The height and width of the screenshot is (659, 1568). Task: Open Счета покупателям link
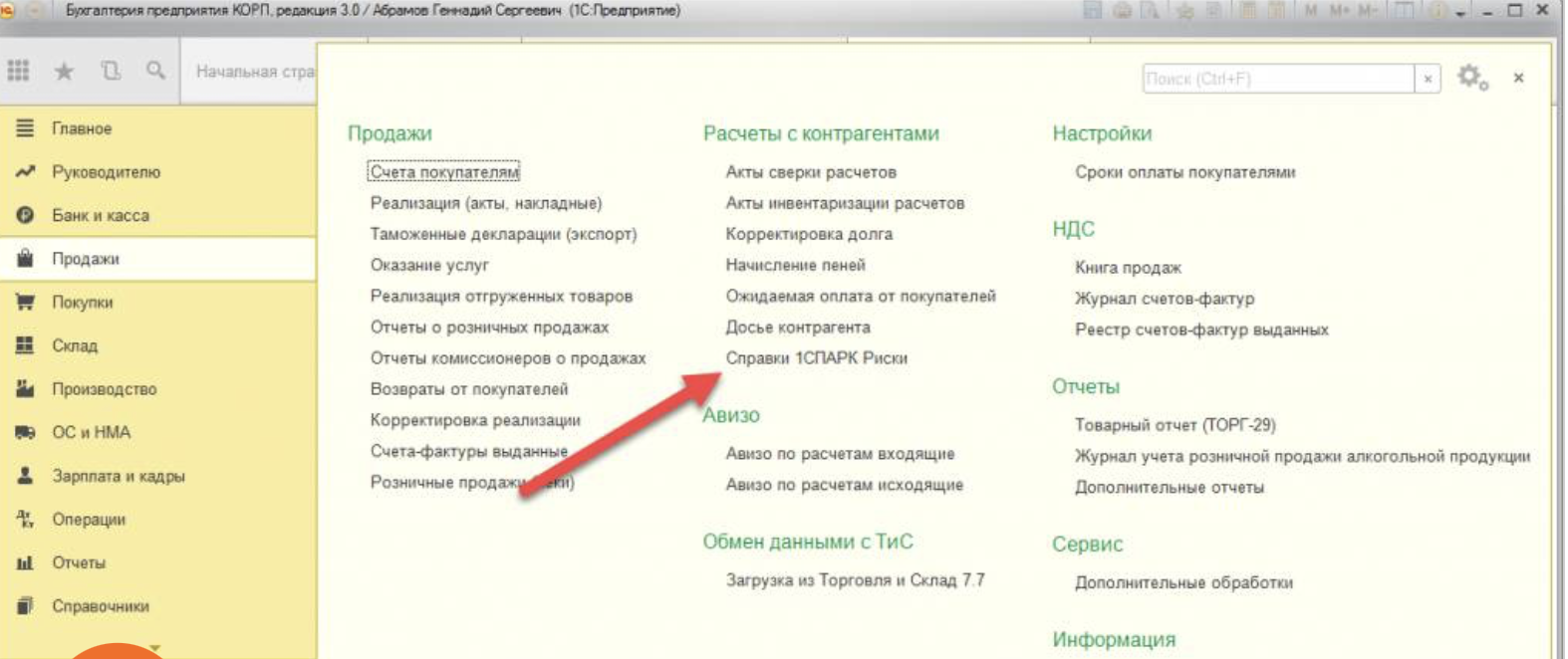(443, 172)
